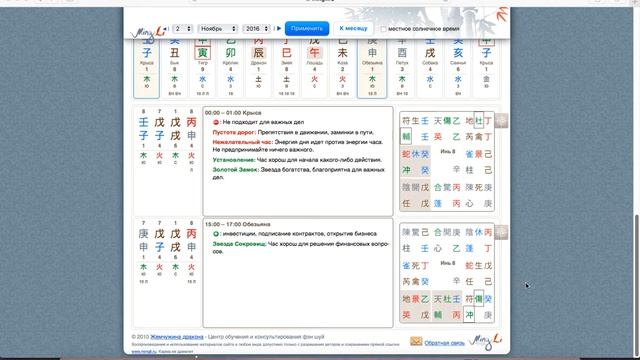Open the Ноябрь month dropdown
The height and width of the screenshot is (360, 640).
(x=218, y=29)
